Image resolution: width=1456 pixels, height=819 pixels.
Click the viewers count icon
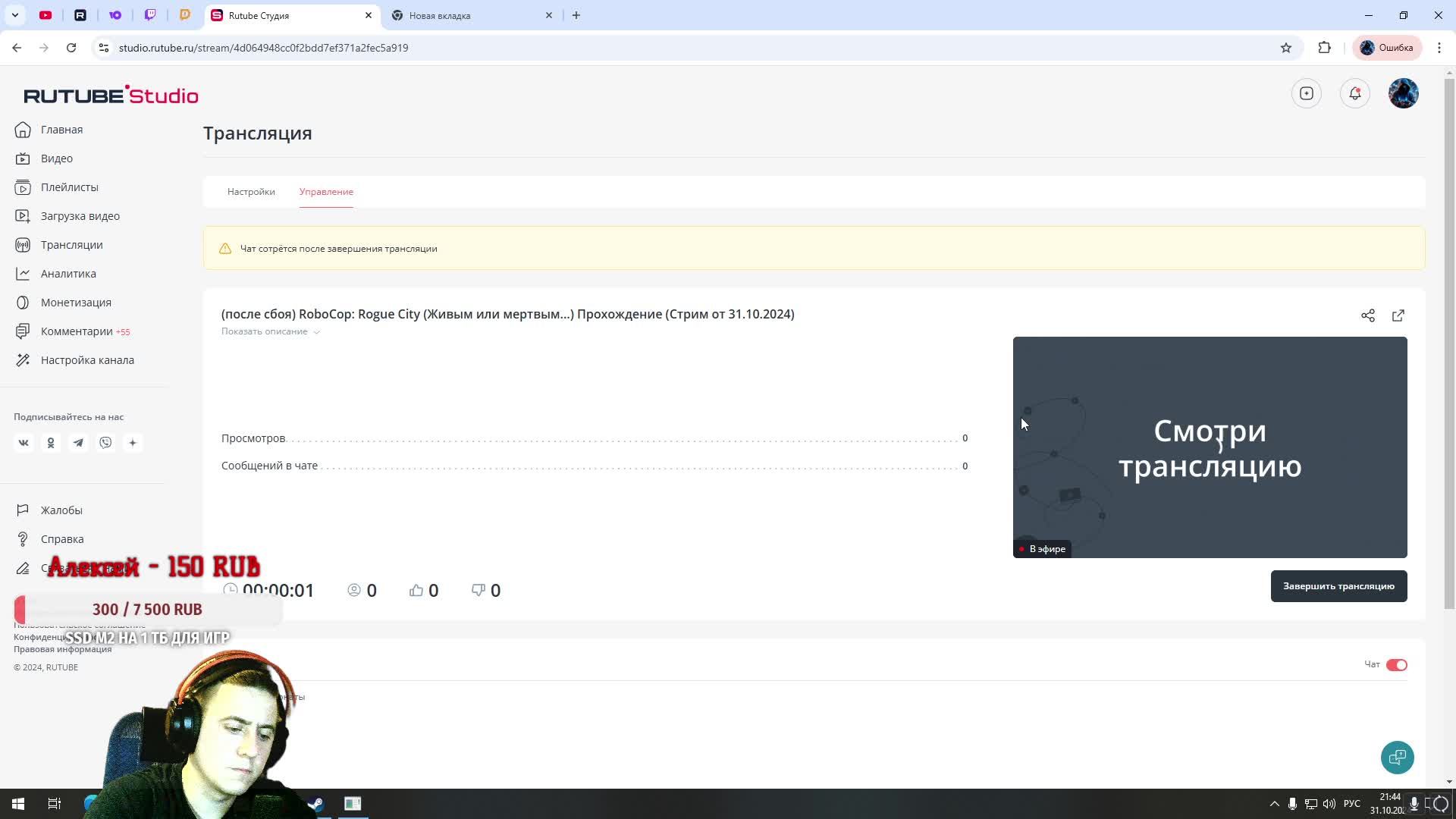[354, 590]
